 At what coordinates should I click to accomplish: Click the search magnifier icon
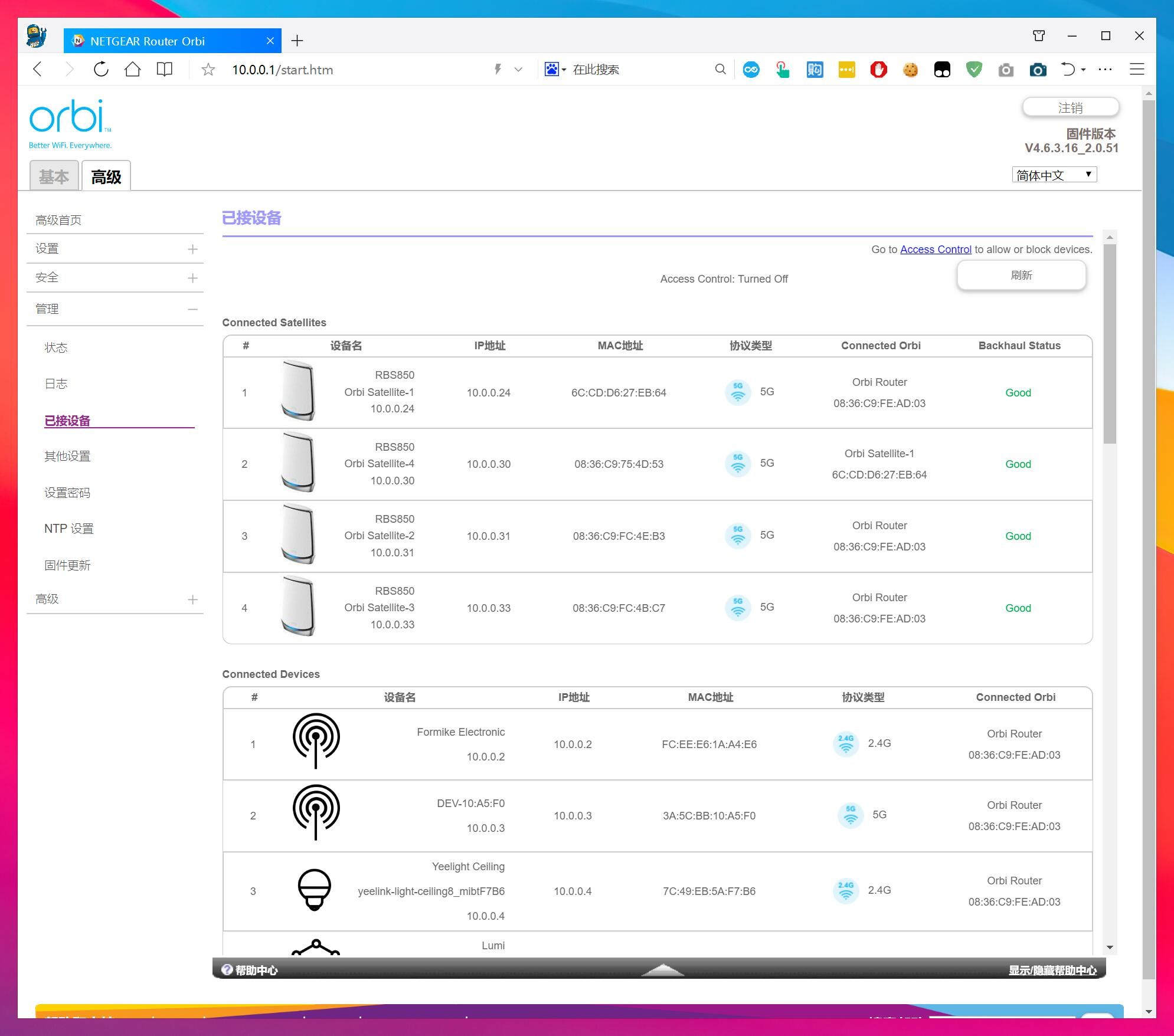(x=720, y=70)
